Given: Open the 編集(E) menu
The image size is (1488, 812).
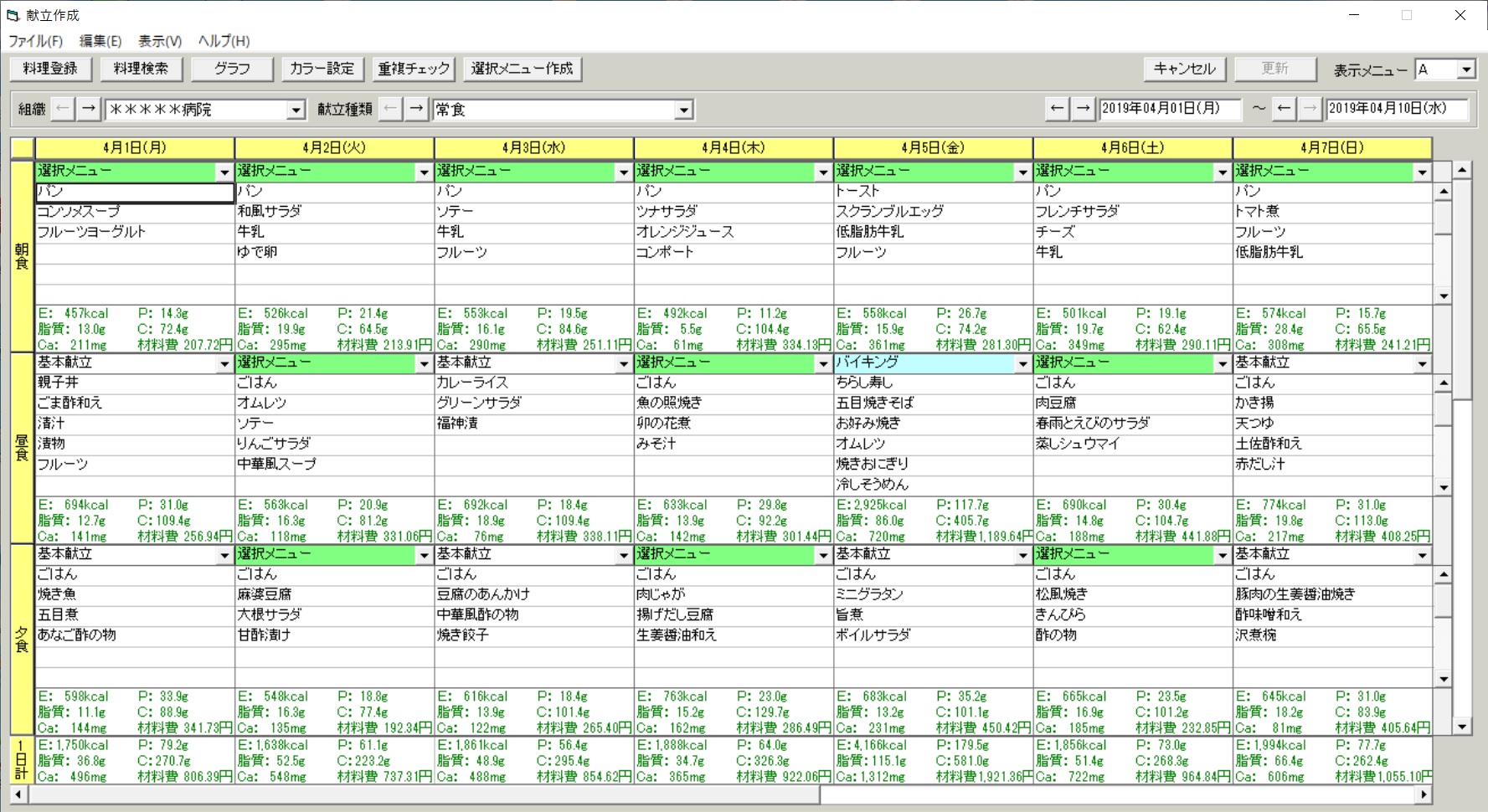Looking at the screenshot, I should click(x=100, y=41).
